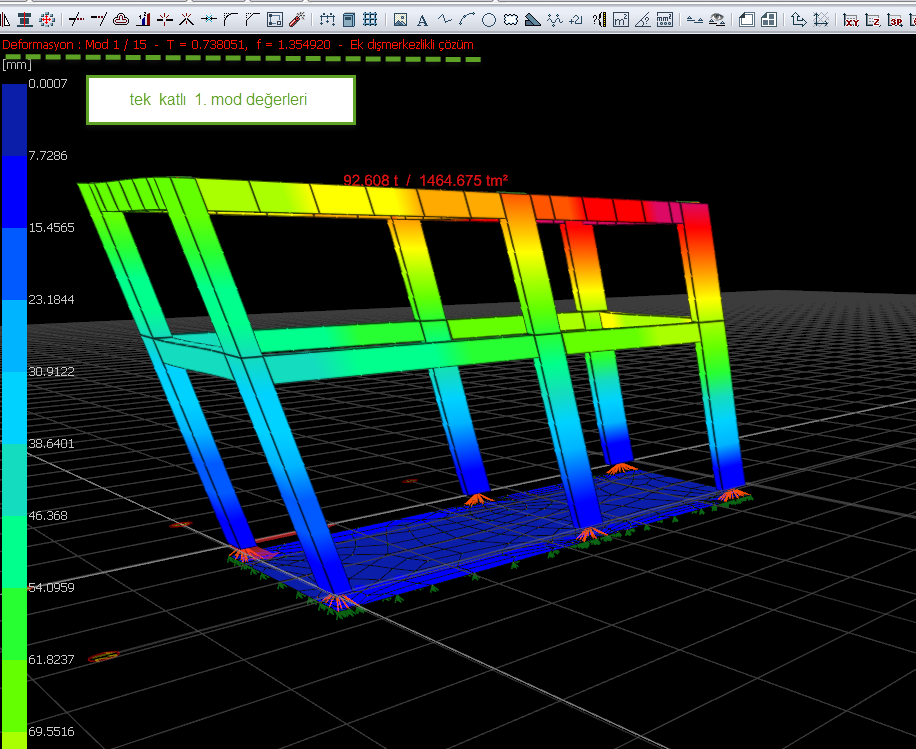This screenshot has width=916, height=749.
Task: Click the dynamite explode tool icon
Action: (297, 19)
